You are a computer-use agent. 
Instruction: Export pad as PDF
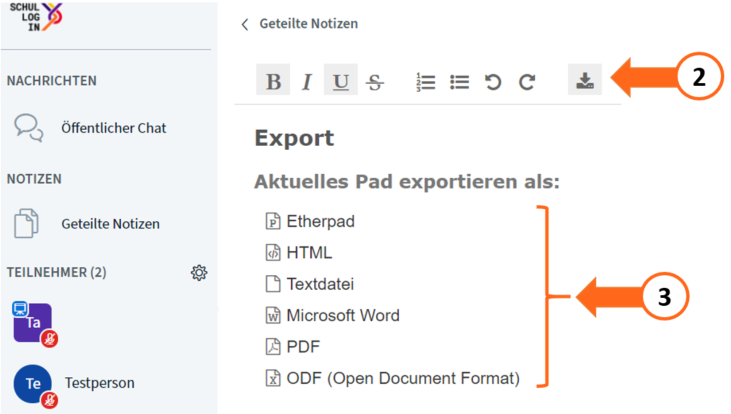293,347
